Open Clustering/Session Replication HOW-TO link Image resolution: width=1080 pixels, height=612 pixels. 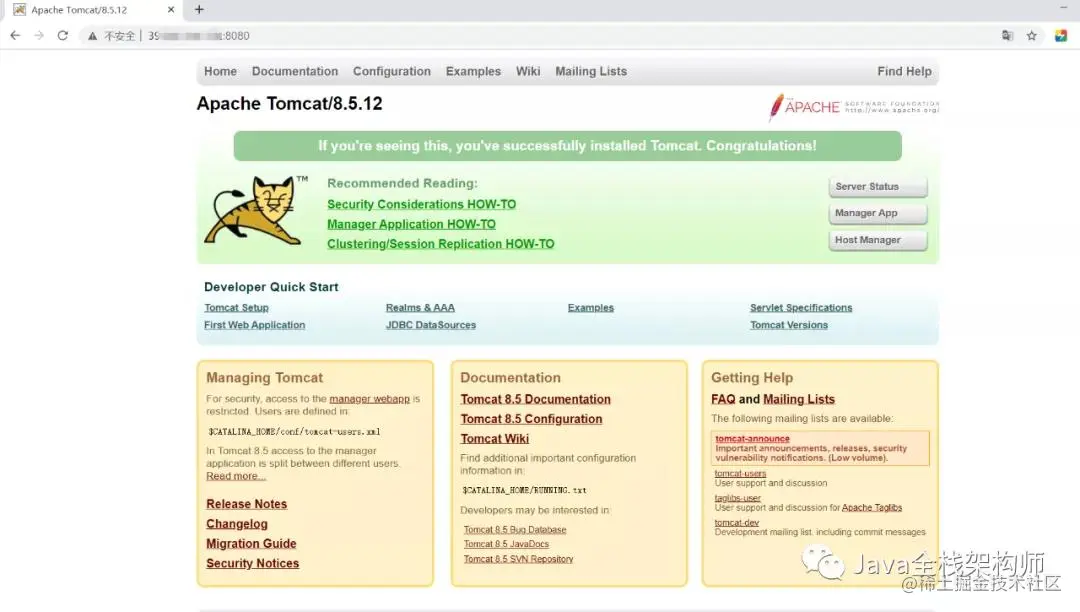click(x=441, y=244)
